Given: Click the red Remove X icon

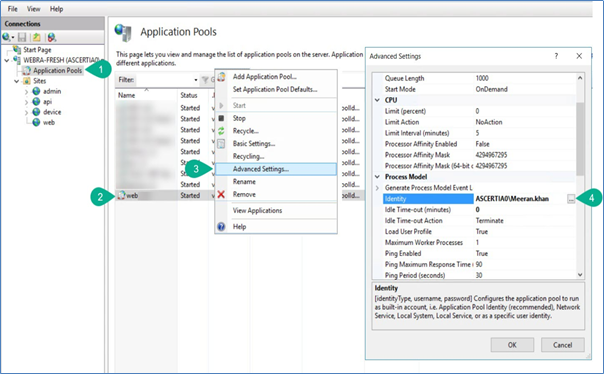Looking at the screenshot, I should (221, 195).
